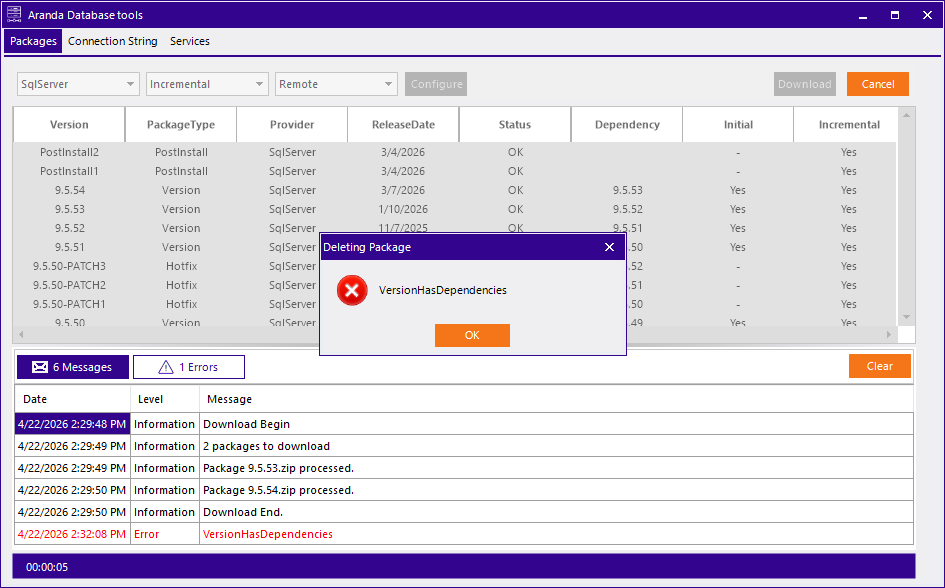Switch to the Connection String tab
Image resolution: width=945 pixels, height=588 pixels.
click(113, 41)
